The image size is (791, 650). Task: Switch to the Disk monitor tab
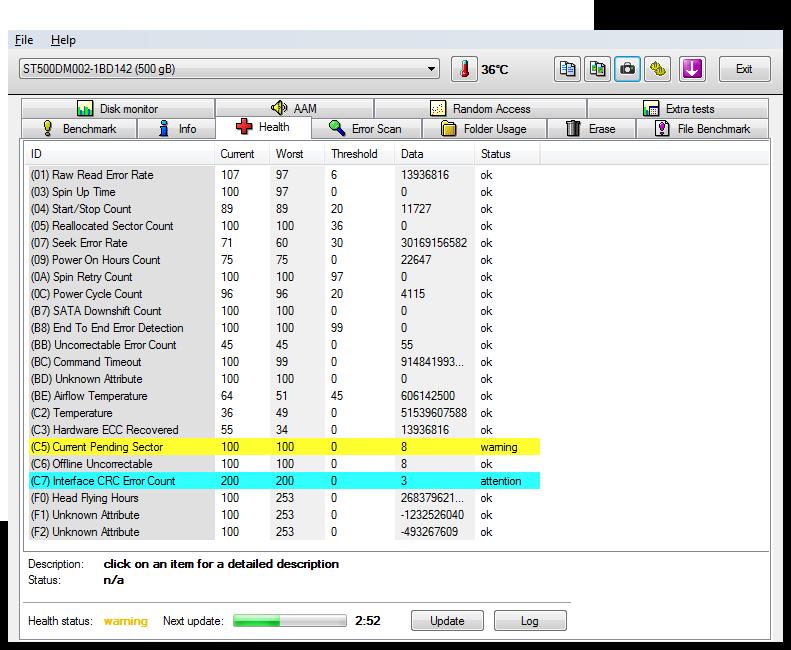tap(118, 109)
